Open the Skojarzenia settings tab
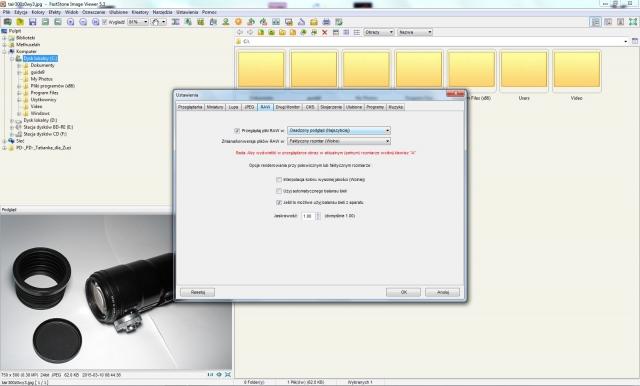Screen dimensions: 640x386 click(x=331, y=107)
